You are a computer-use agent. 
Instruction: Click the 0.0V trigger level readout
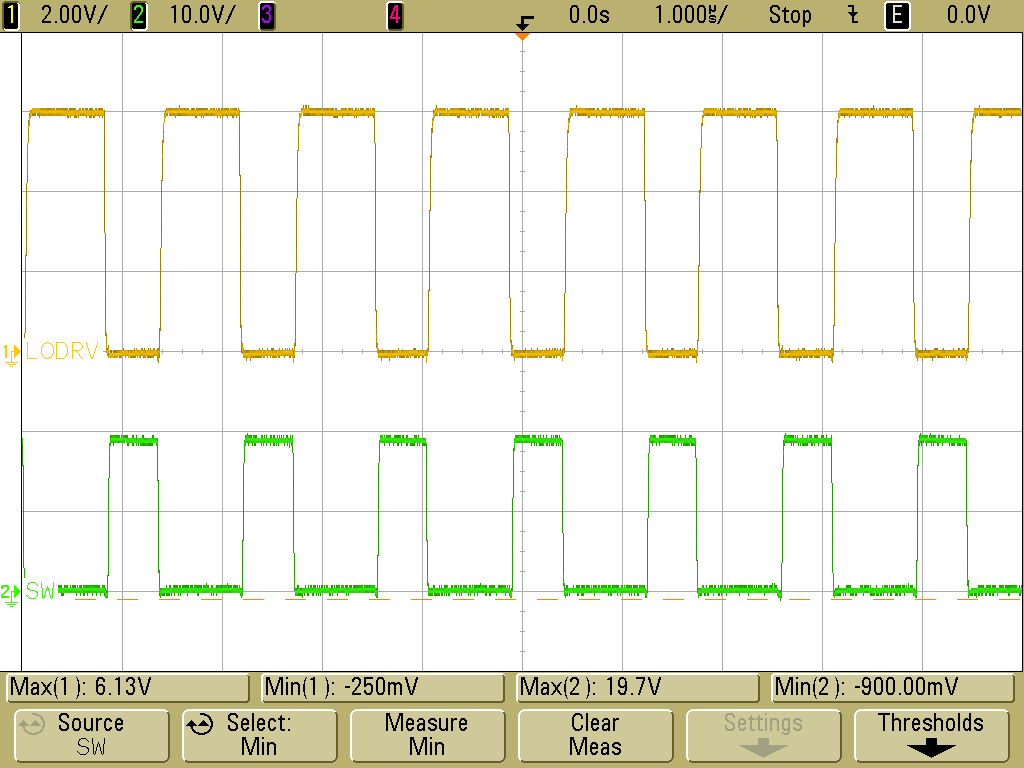tap(968, 15)
